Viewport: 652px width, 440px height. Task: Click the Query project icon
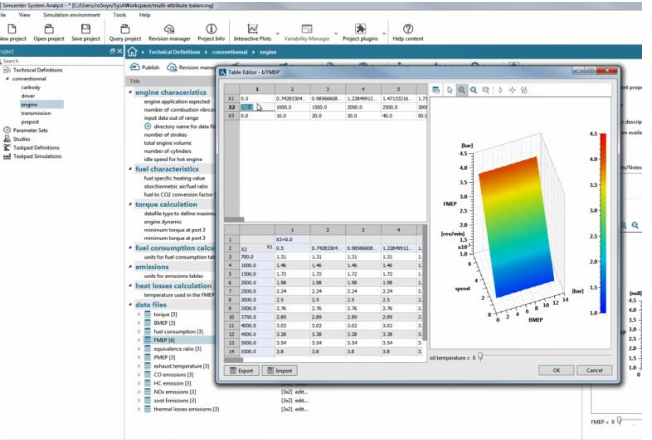pyautogui.click(x=126, y=29)
